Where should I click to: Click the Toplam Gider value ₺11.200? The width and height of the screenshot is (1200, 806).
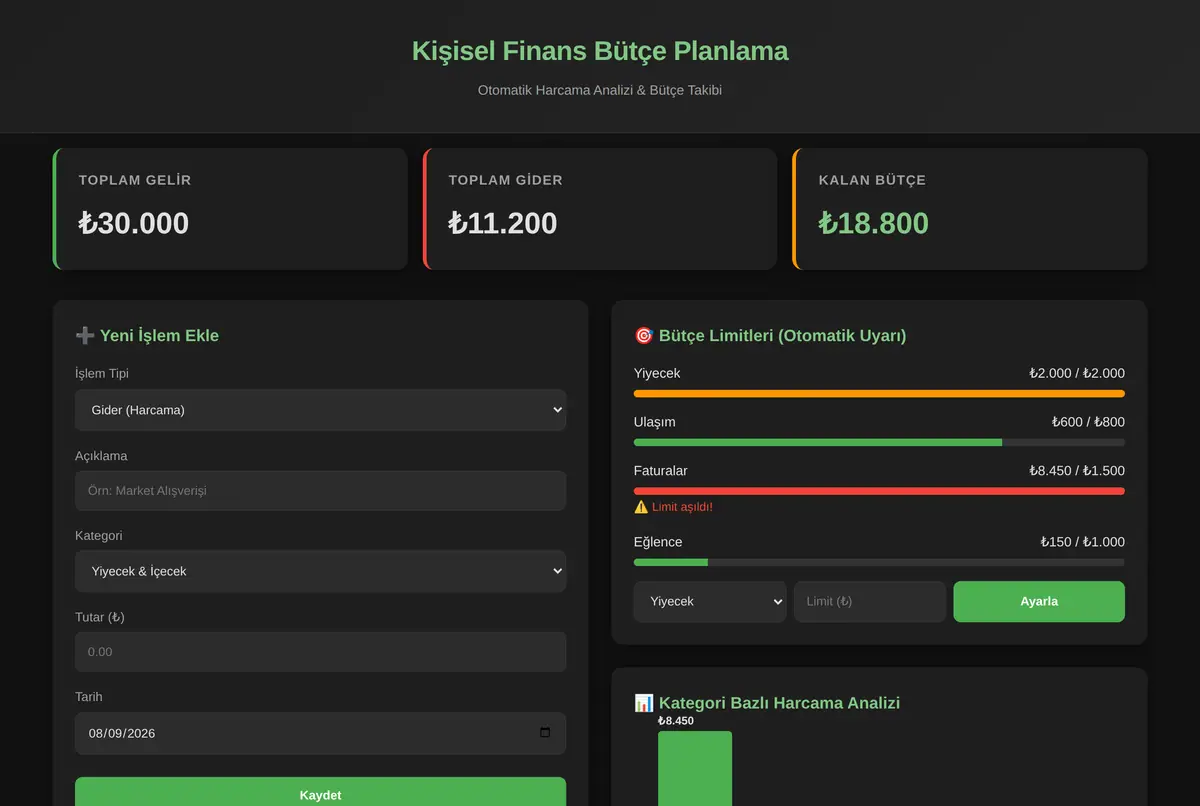coord(503,223)
